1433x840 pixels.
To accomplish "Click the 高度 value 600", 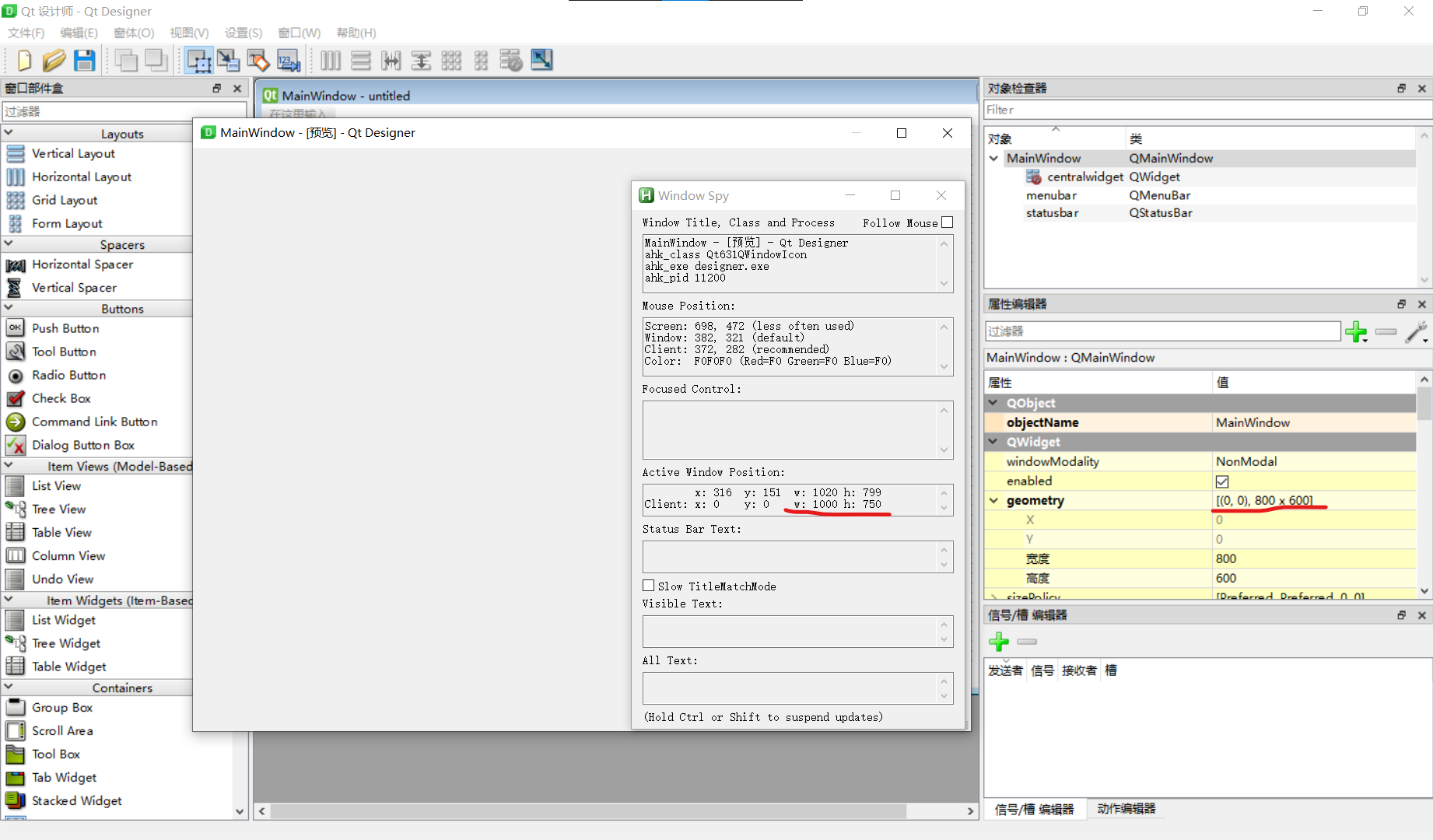I will [x=1314, y=578].
